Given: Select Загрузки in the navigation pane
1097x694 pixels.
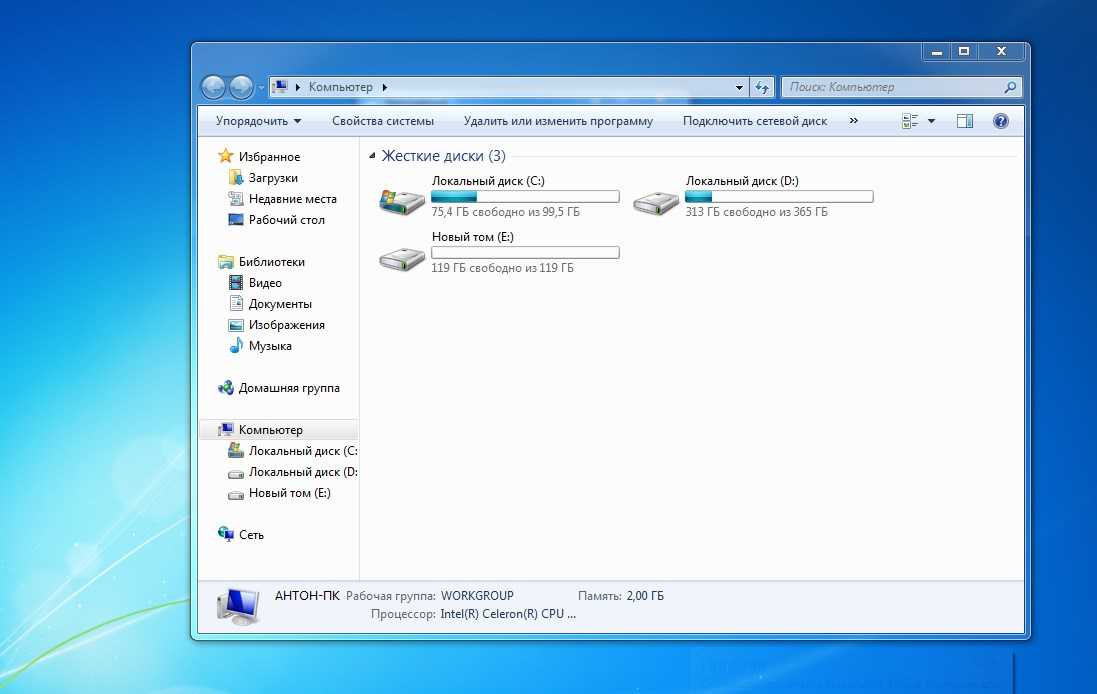Looking at the screenshot, I should pyautogui.click(x=273, y=178).
